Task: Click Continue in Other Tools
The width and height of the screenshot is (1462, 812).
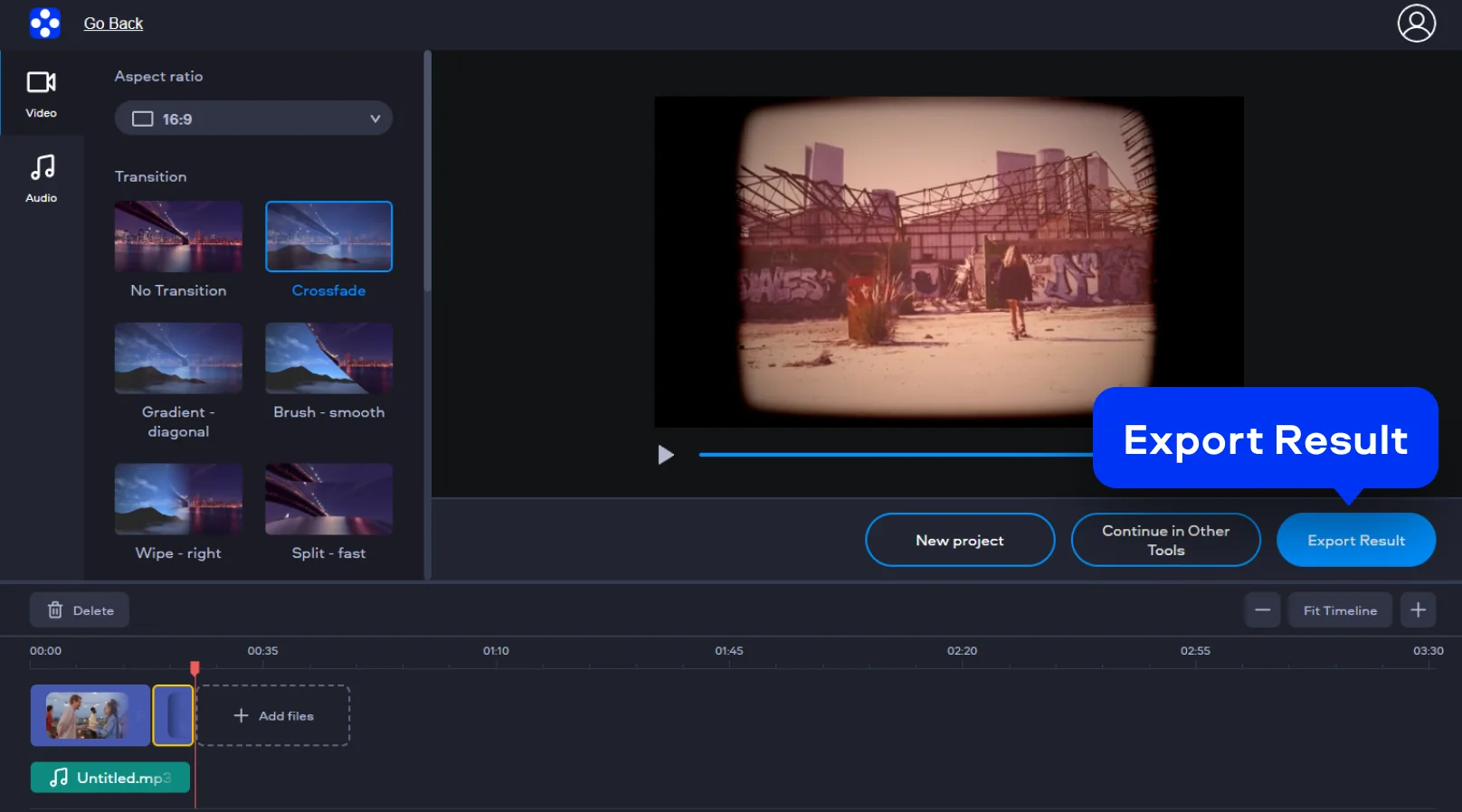Action: click(x=1165, y=540)
